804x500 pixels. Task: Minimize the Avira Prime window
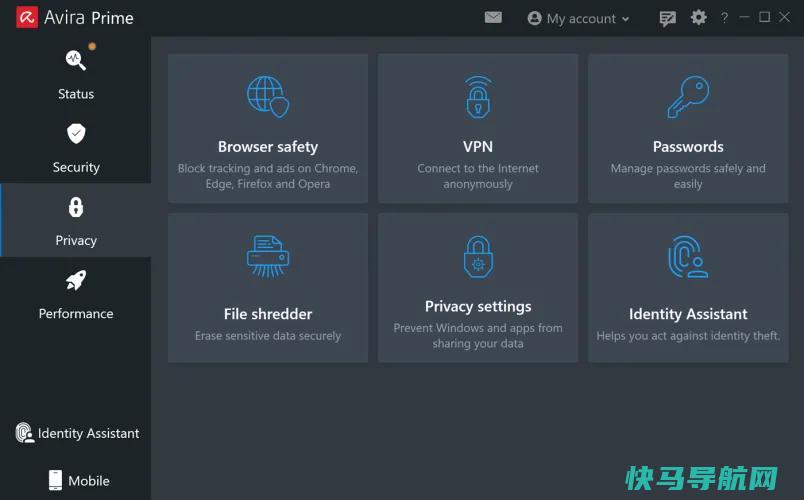coord(745,17)
